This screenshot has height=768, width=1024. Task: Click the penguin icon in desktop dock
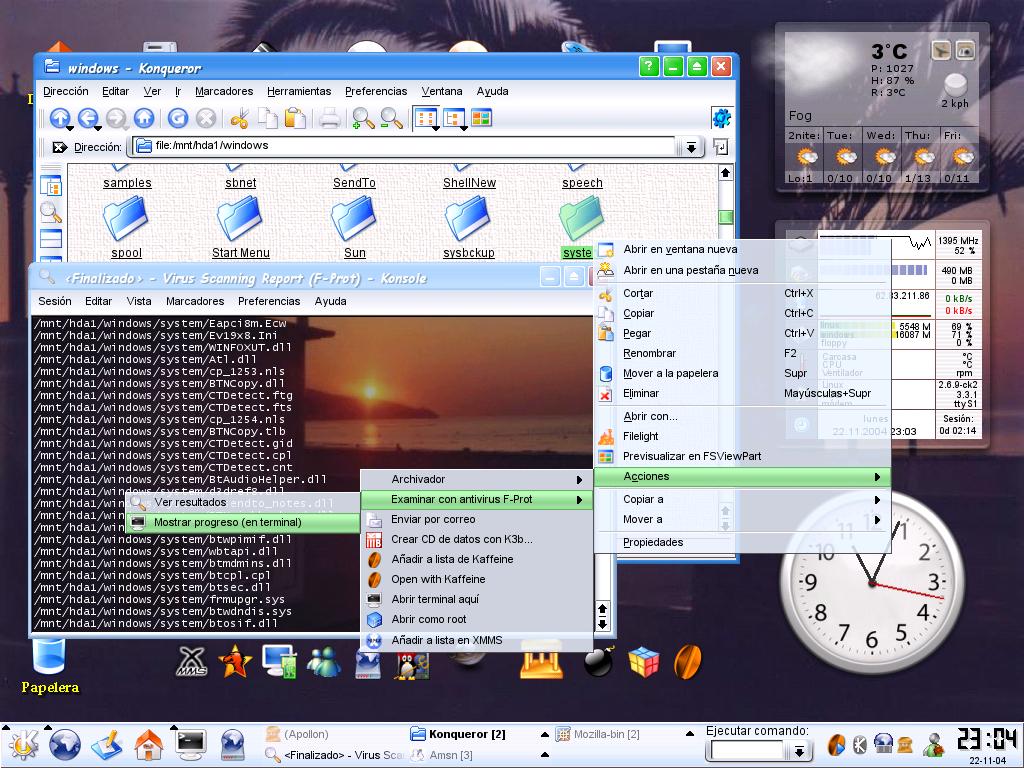tap(413, 664)
